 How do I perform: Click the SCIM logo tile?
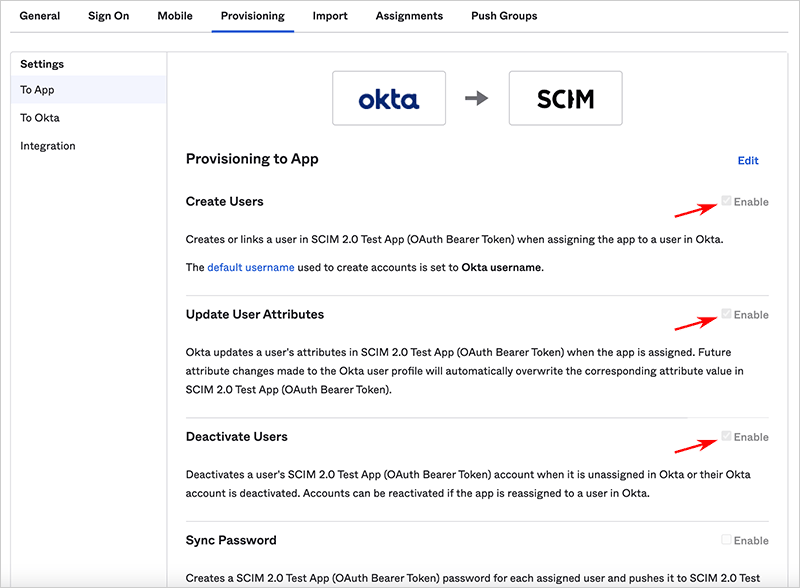[565, 98]
